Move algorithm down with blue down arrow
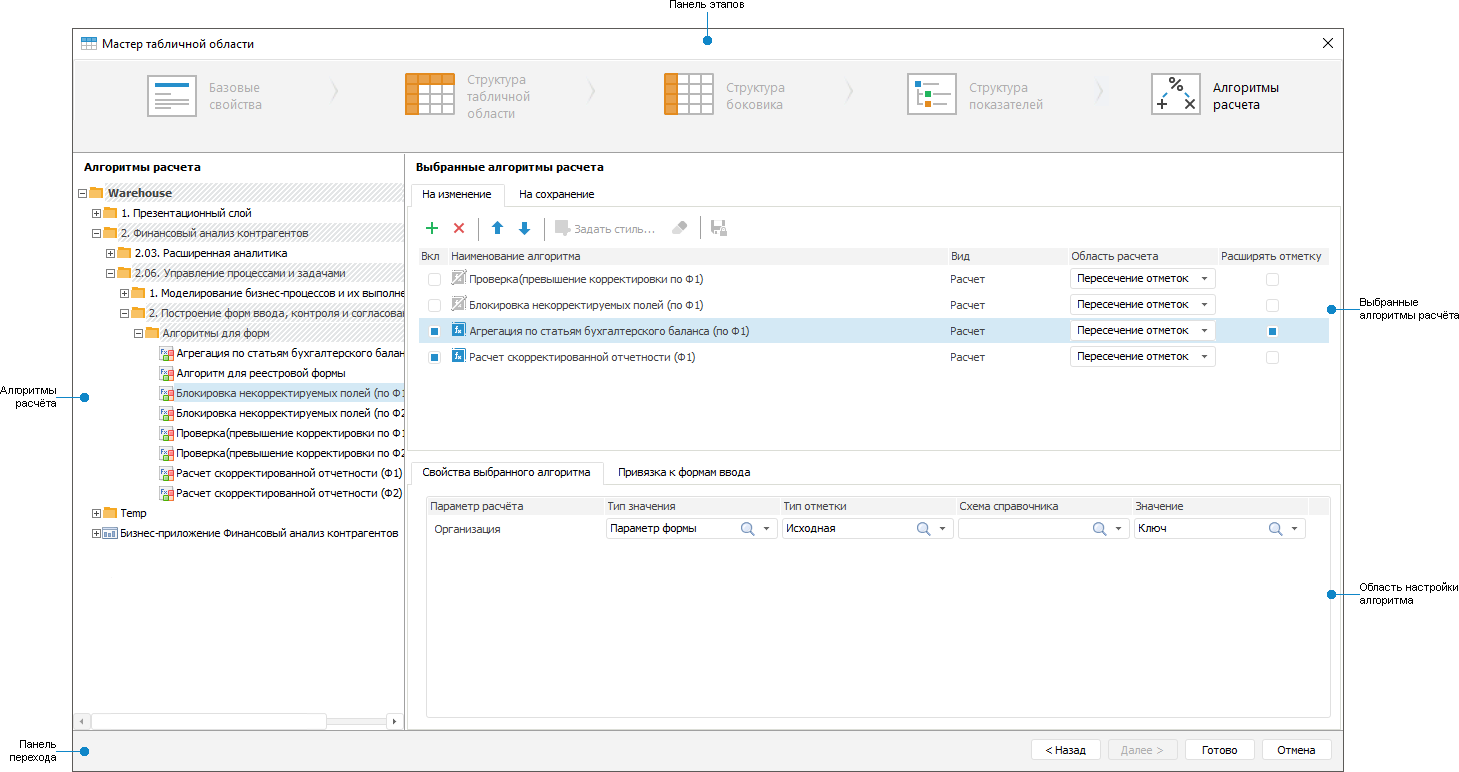 [x=524, y=228]
